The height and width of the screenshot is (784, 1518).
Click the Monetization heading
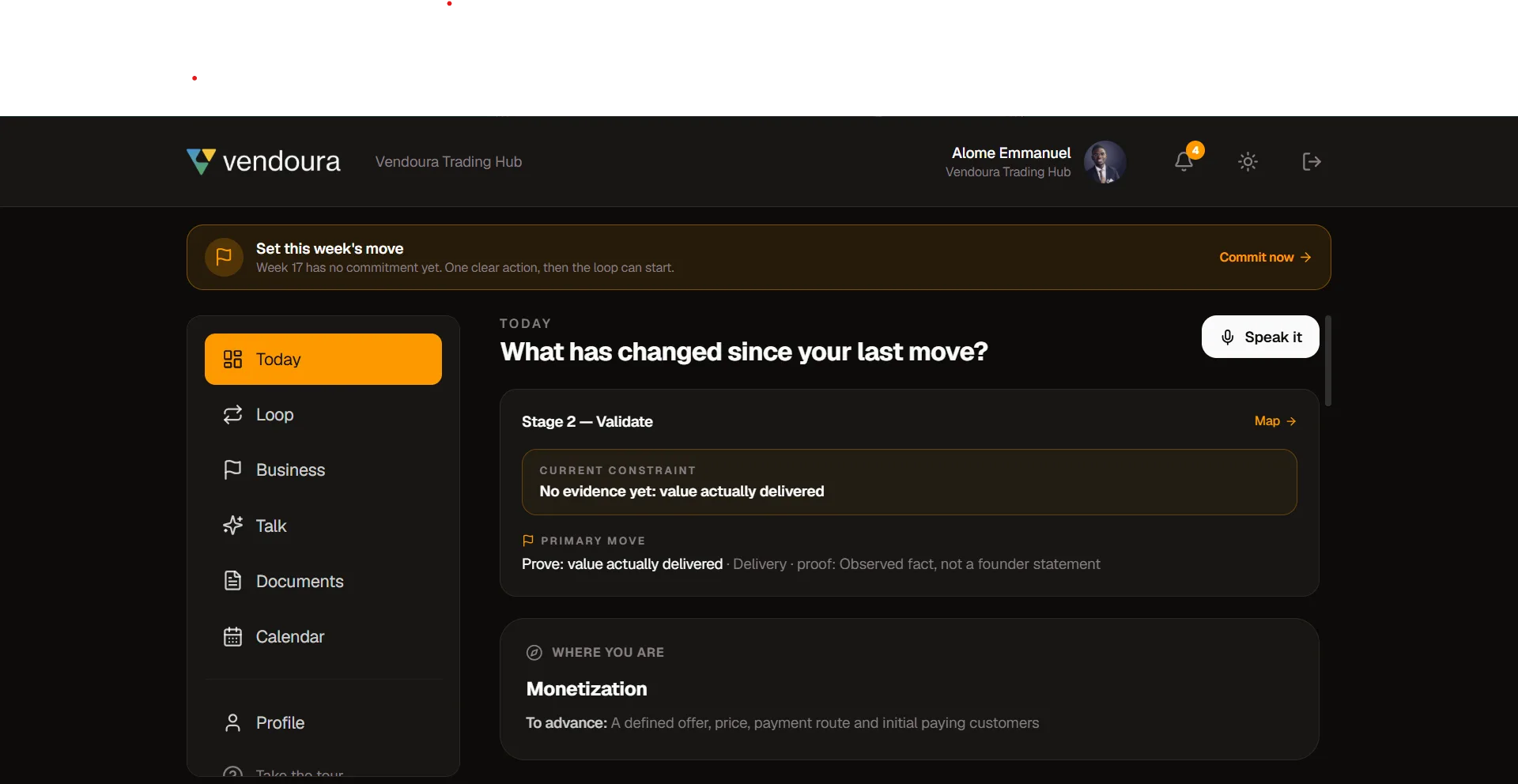coord(587,689)
